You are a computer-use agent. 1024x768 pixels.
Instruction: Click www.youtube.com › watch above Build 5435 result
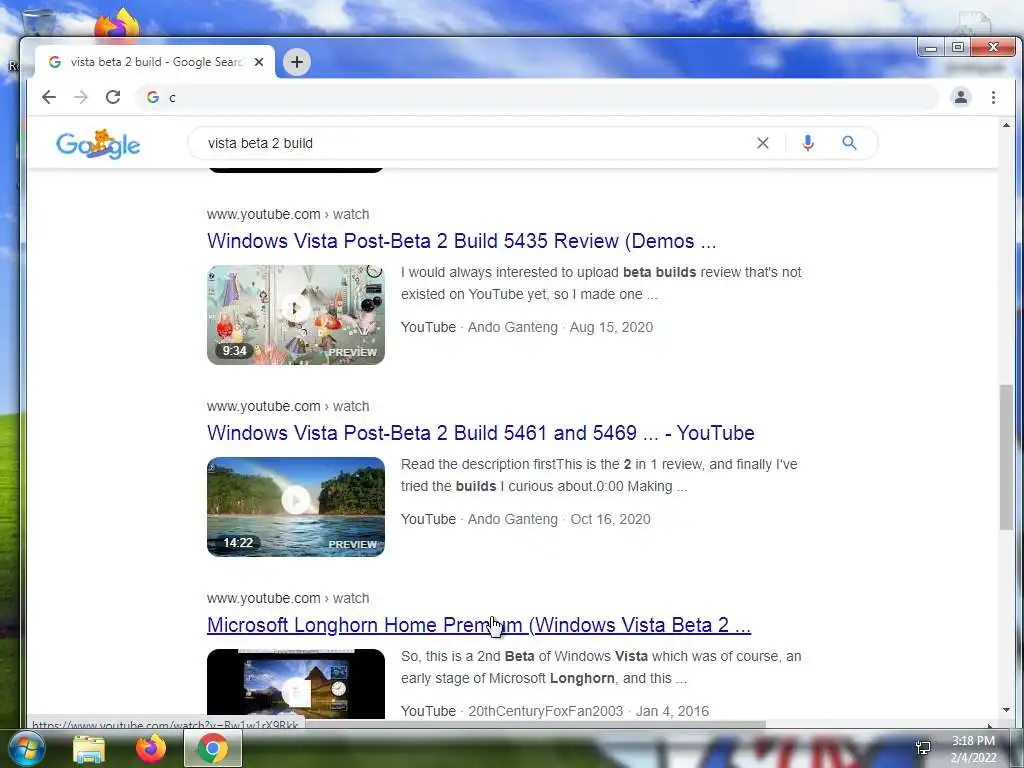tap(288, 214)
